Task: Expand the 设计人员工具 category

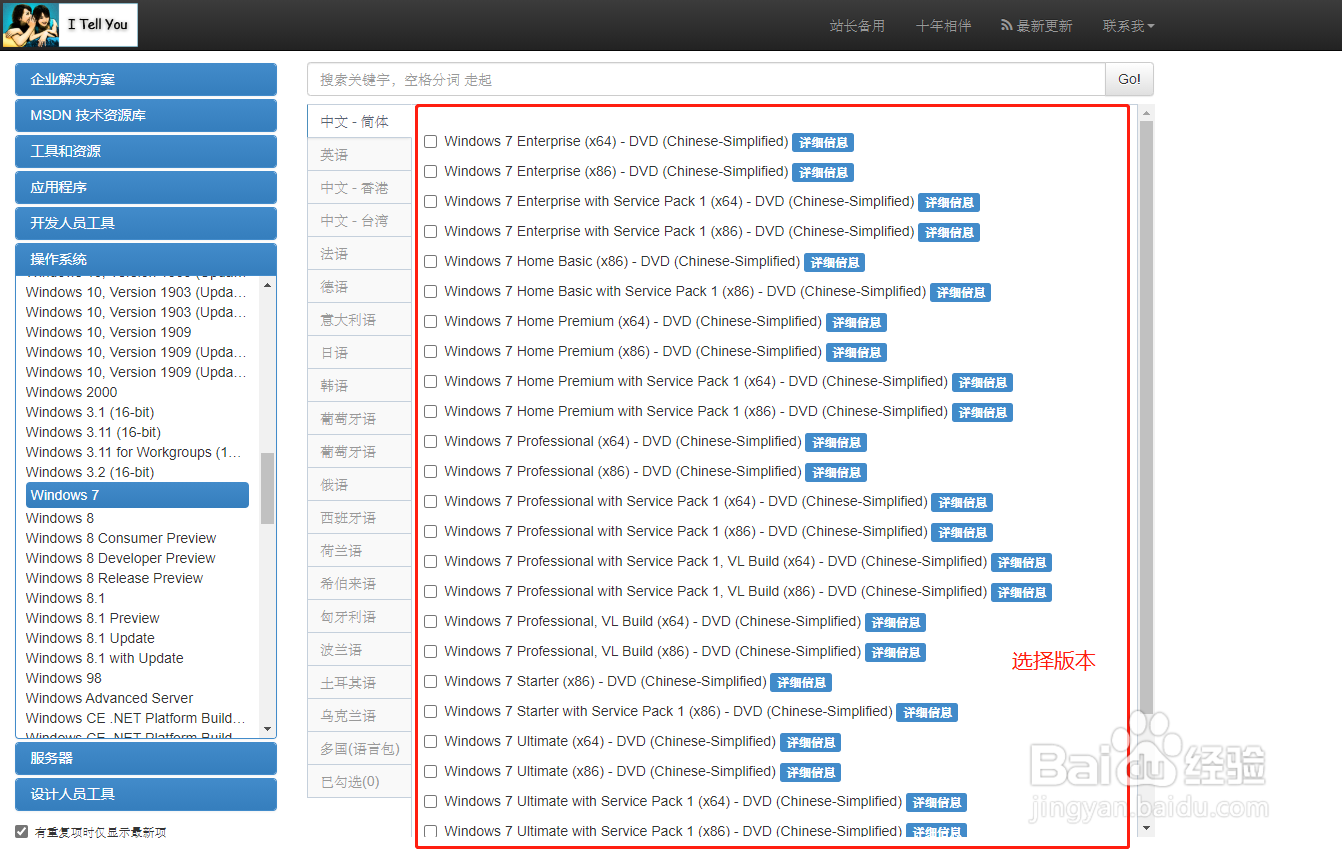Action: point(146,795)
